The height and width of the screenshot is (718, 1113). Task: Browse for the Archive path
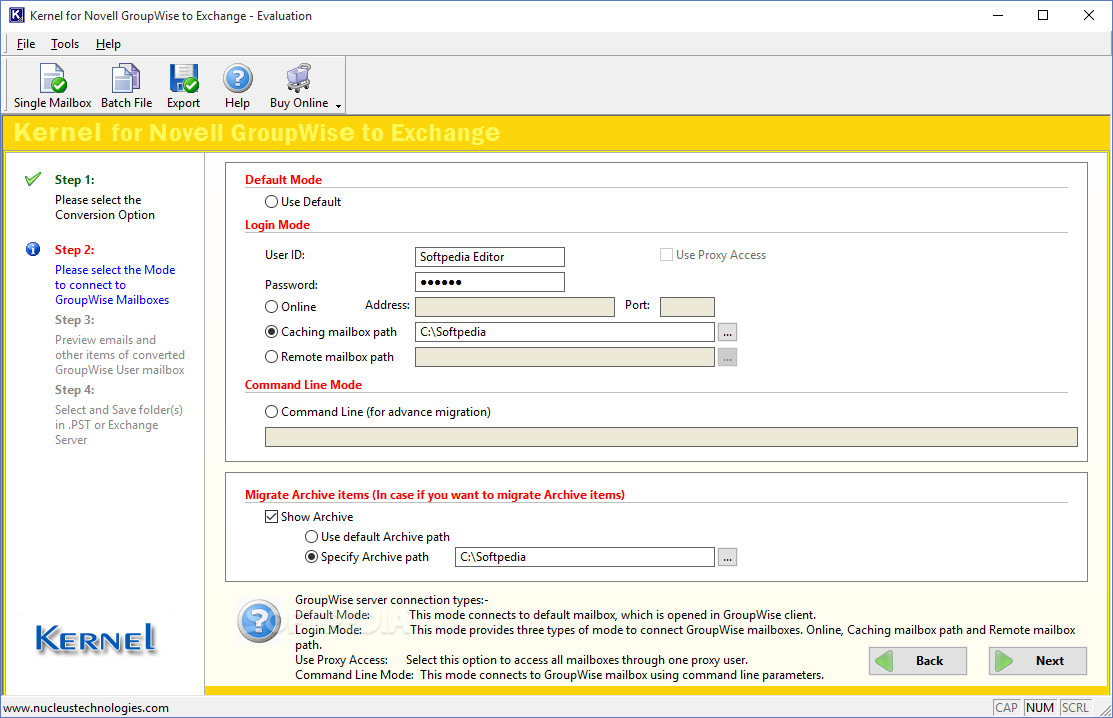pyautogui.click(x=728, y=557)
